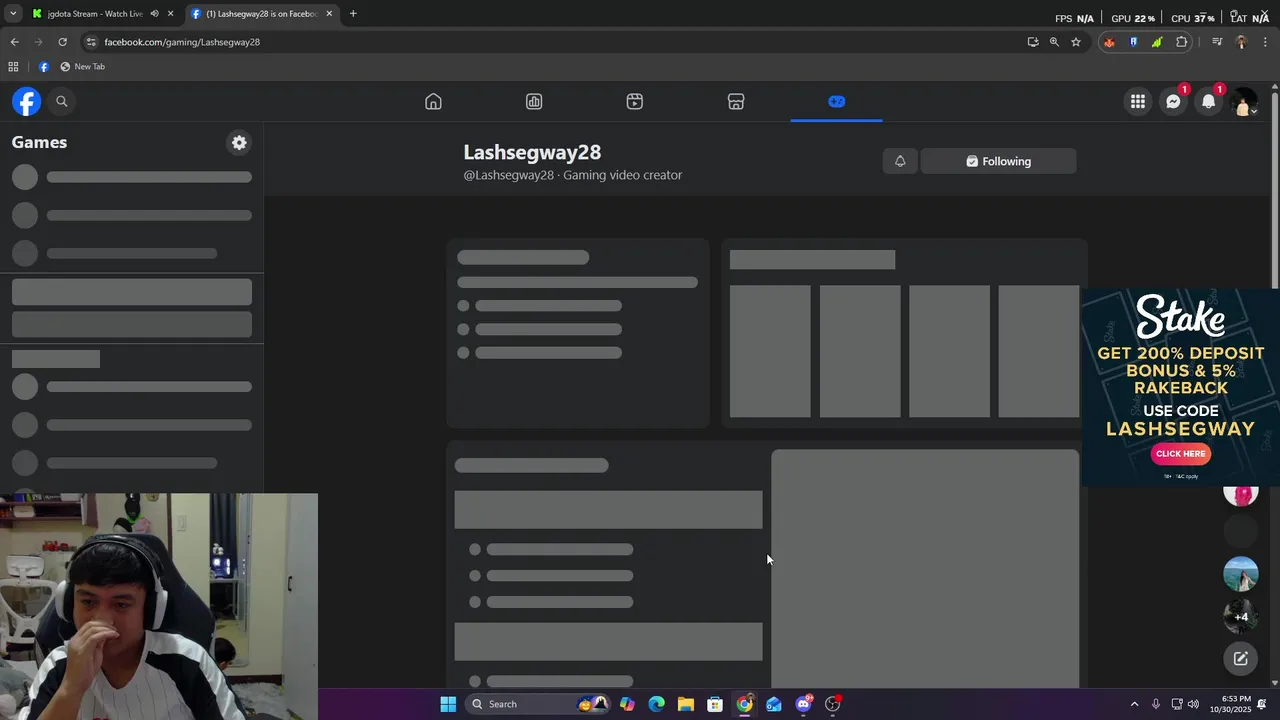Open the Professional dashboard chart icon
1280x720 pixels.
point(534,101)
